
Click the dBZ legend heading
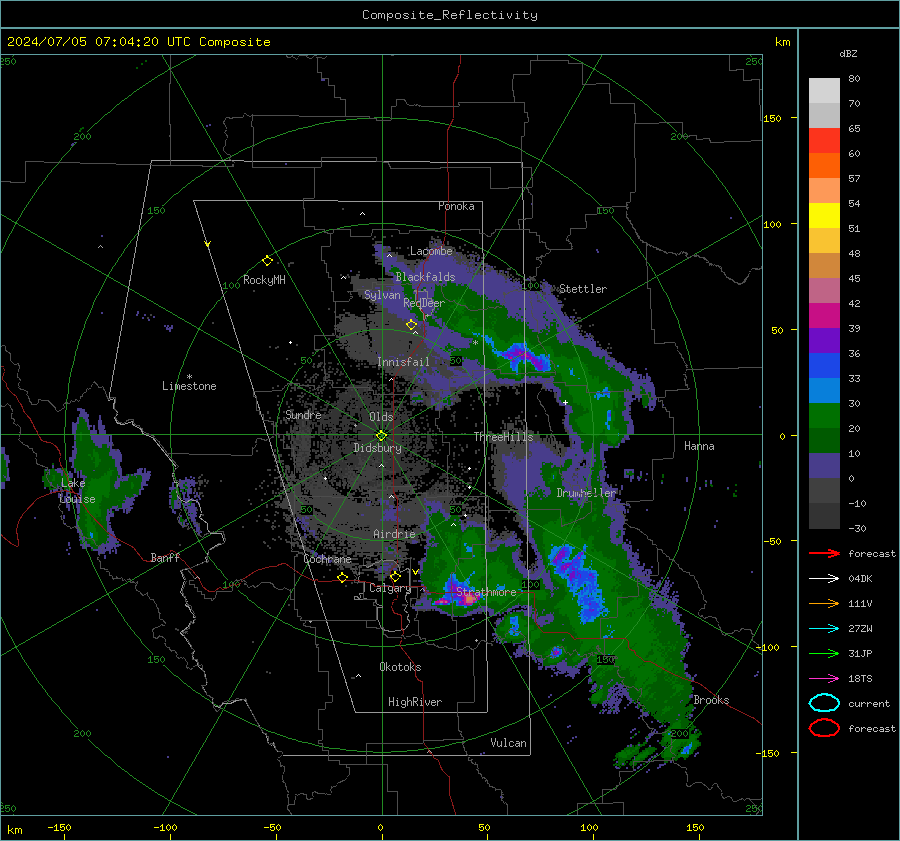click(x=848, y=53)
